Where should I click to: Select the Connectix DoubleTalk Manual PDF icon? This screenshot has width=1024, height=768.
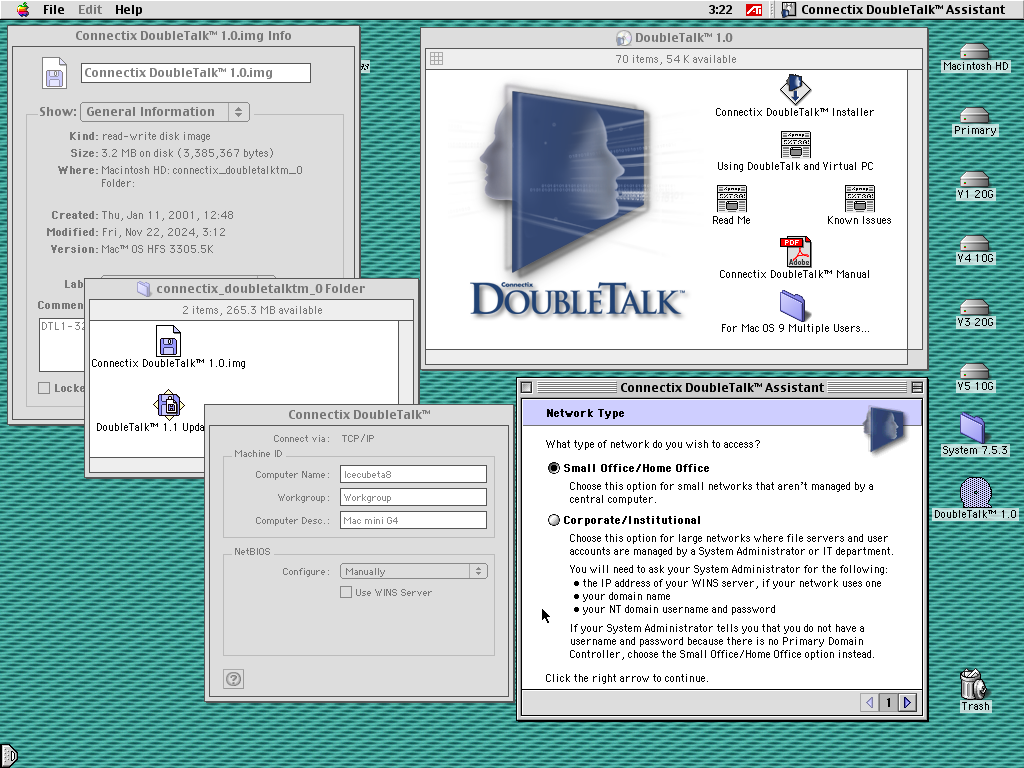(x=795, y=251)
